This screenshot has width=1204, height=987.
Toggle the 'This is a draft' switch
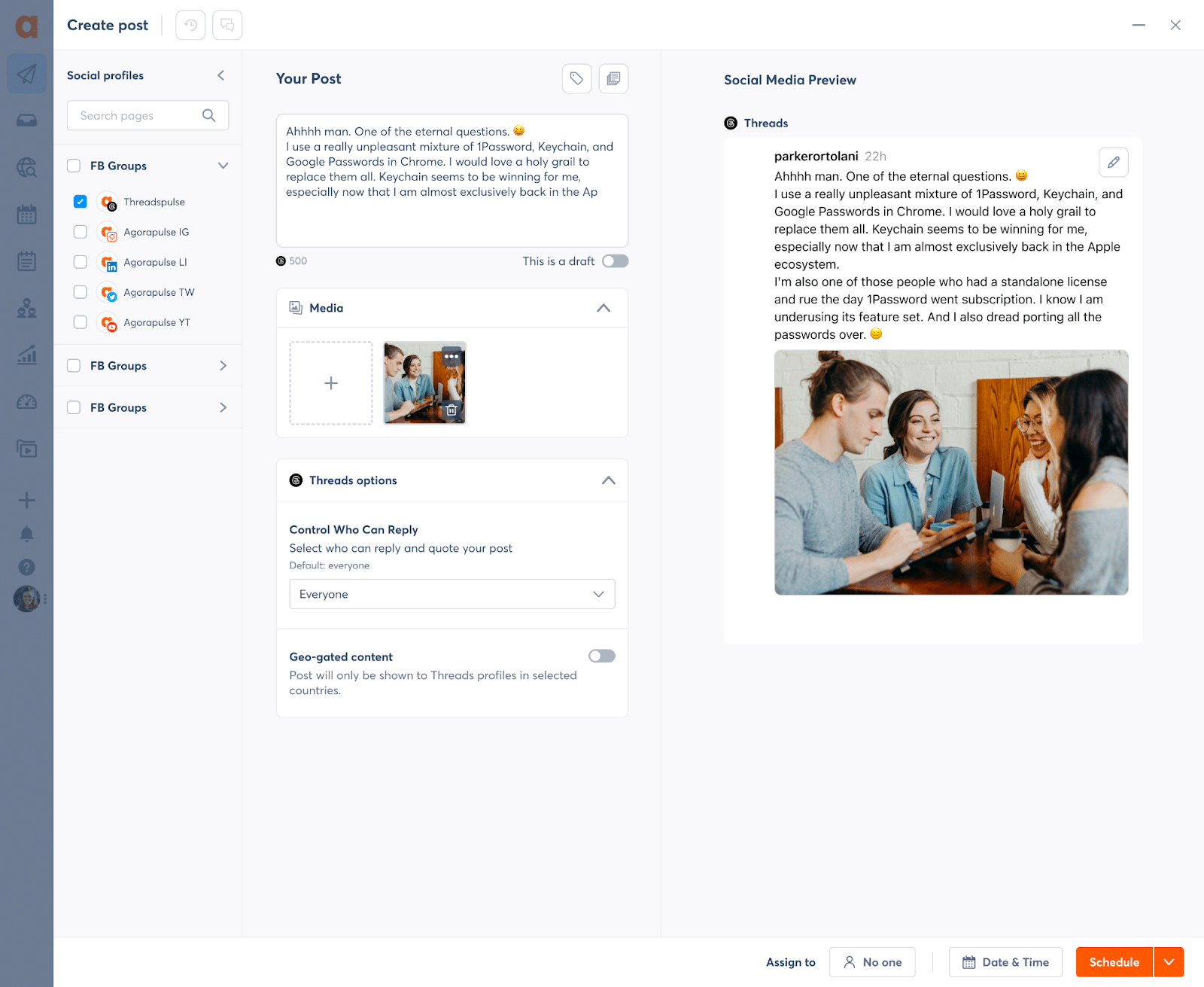tap(615, 261)
